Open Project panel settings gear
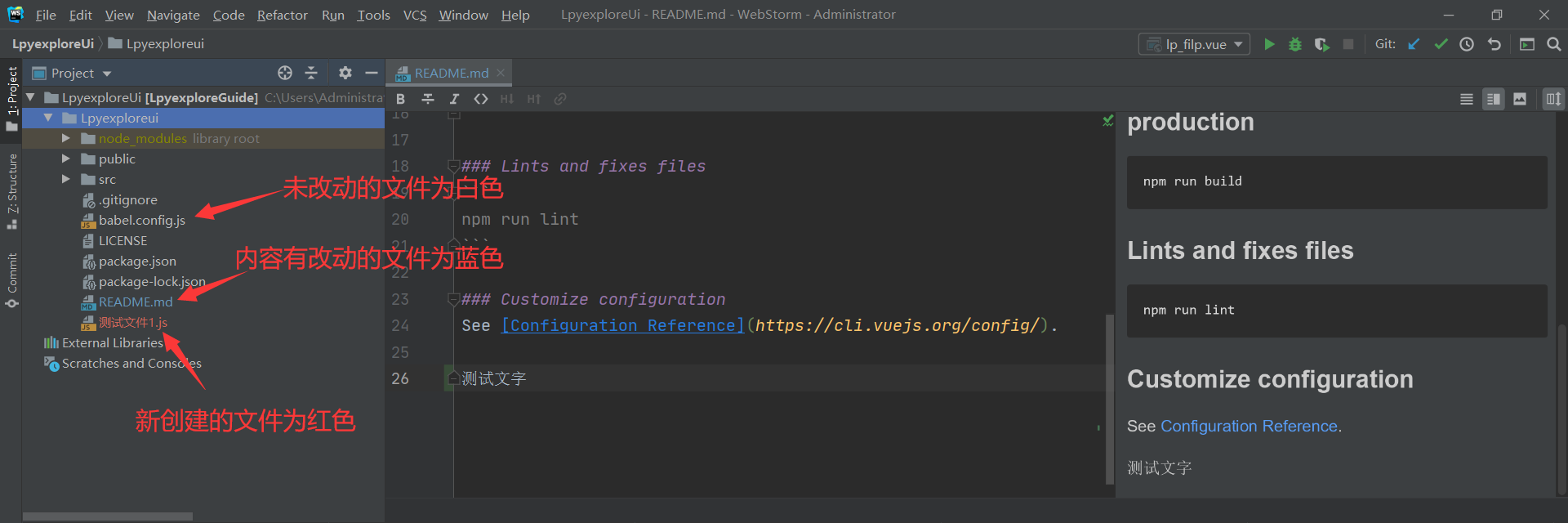The width and height of the screenshot is (1568, 523). tap(345, 73)
